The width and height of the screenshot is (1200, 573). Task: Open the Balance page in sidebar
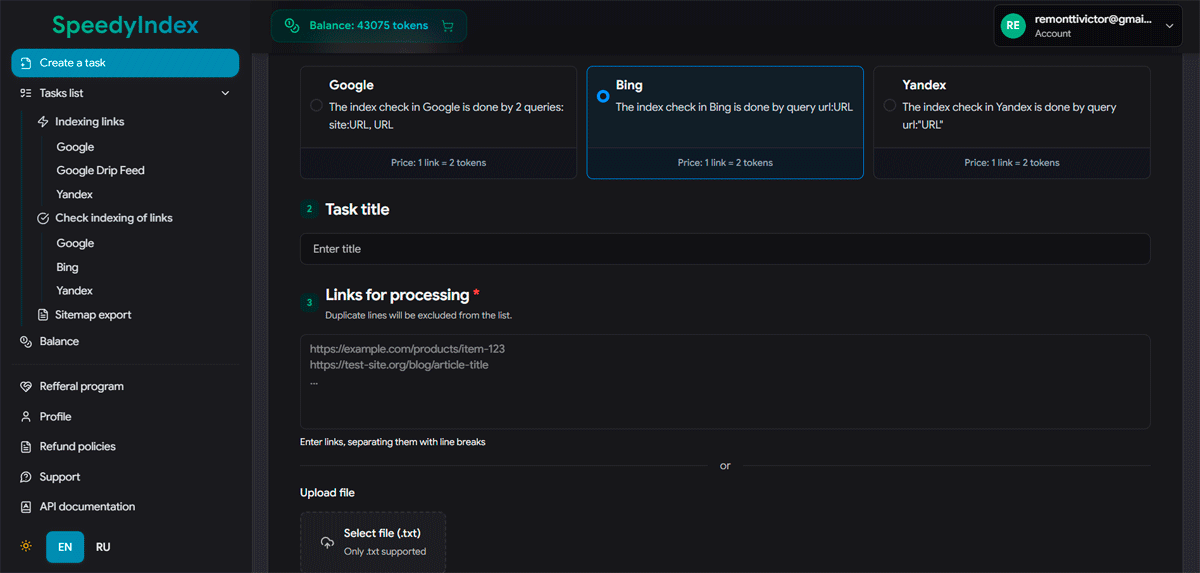(x=59, y=342)
